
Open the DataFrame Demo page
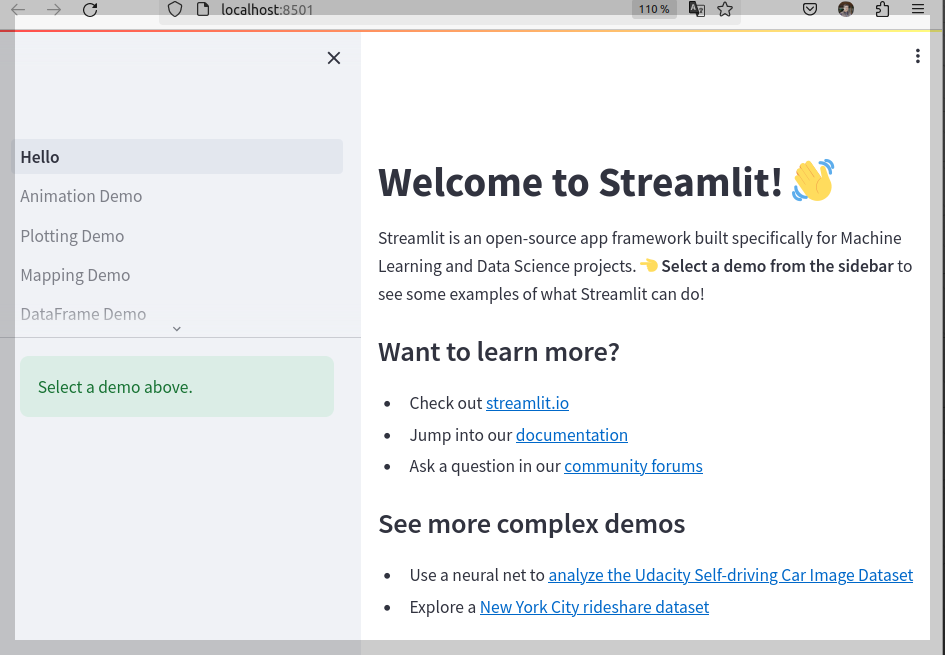pyautogui.click(x=83, y=314)
